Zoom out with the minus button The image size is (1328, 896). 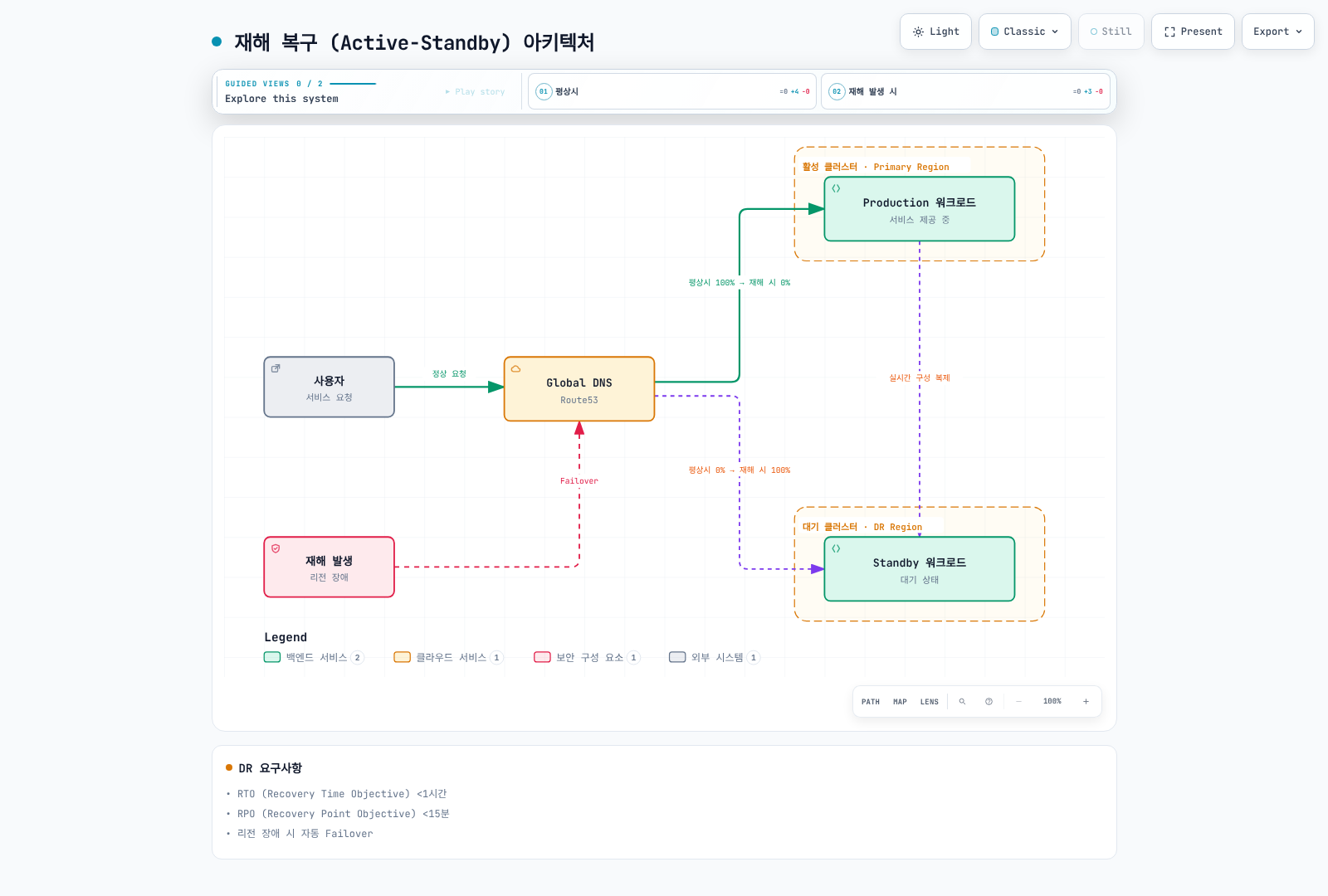tap(1019, 702)
